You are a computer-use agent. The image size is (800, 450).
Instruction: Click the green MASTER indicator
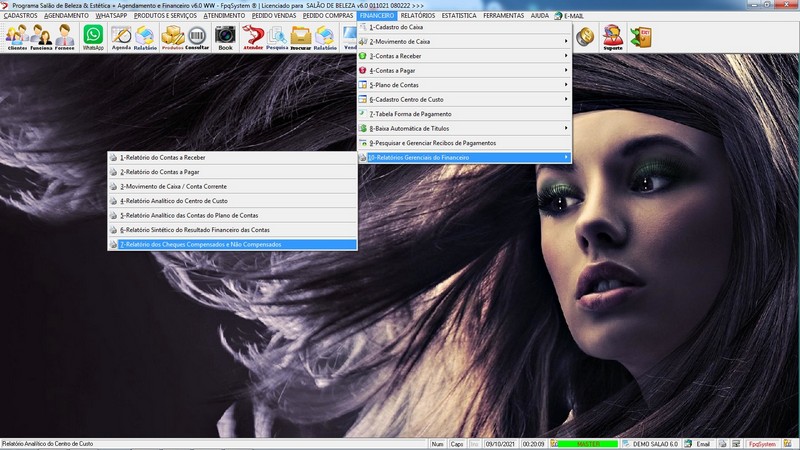point(588,444)
